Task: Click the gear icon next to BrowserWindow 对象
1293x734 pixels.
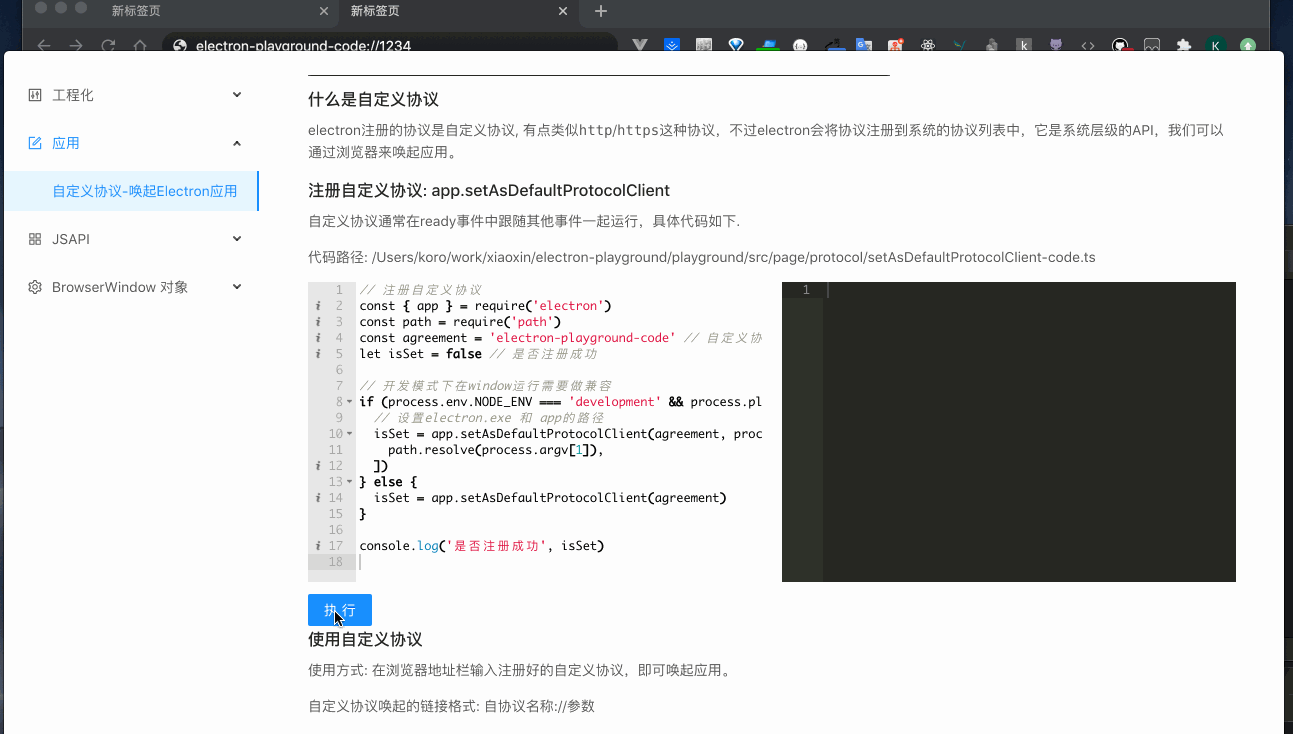Action: [x=33, y=287]
